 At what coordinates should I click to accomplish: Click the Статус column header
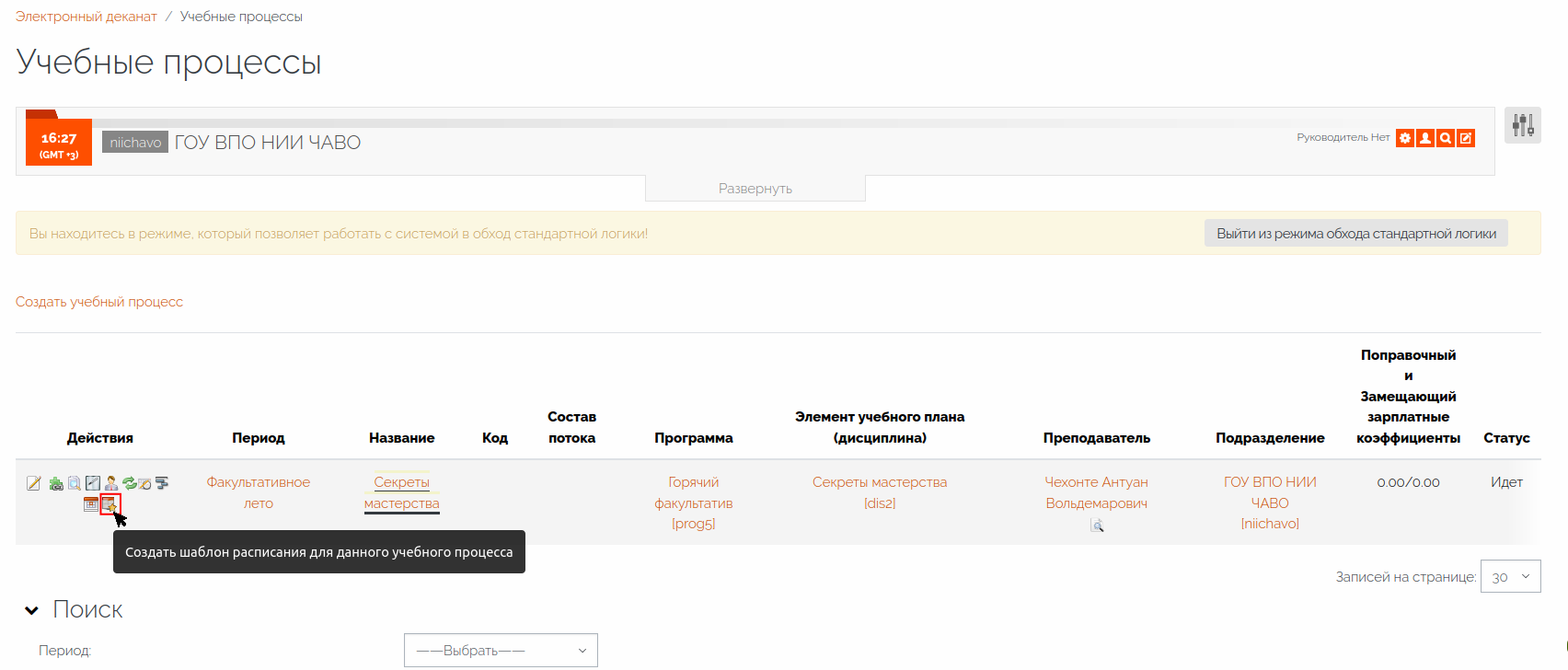(1506, 438)
